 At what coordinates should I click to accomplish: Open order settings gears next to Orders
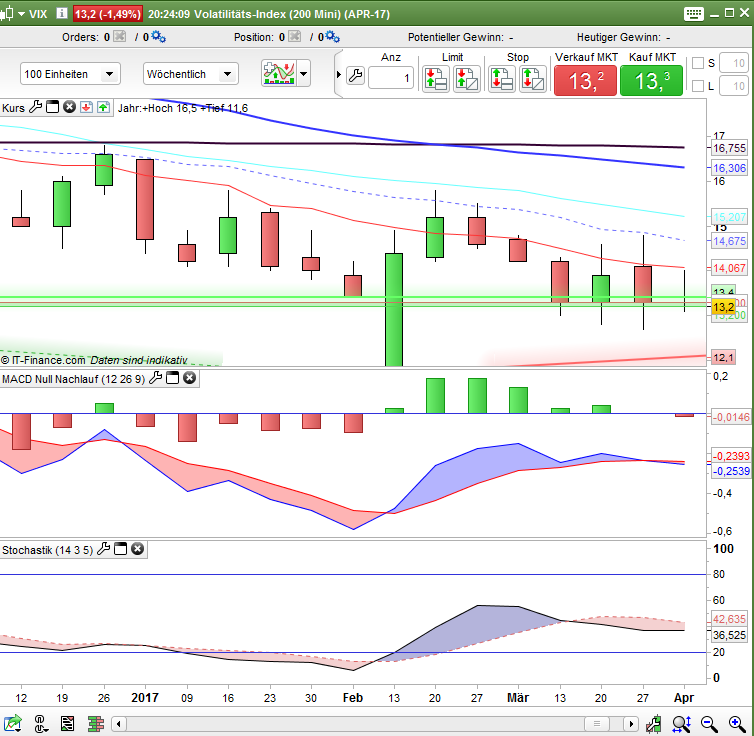click(x=158, y=37)
